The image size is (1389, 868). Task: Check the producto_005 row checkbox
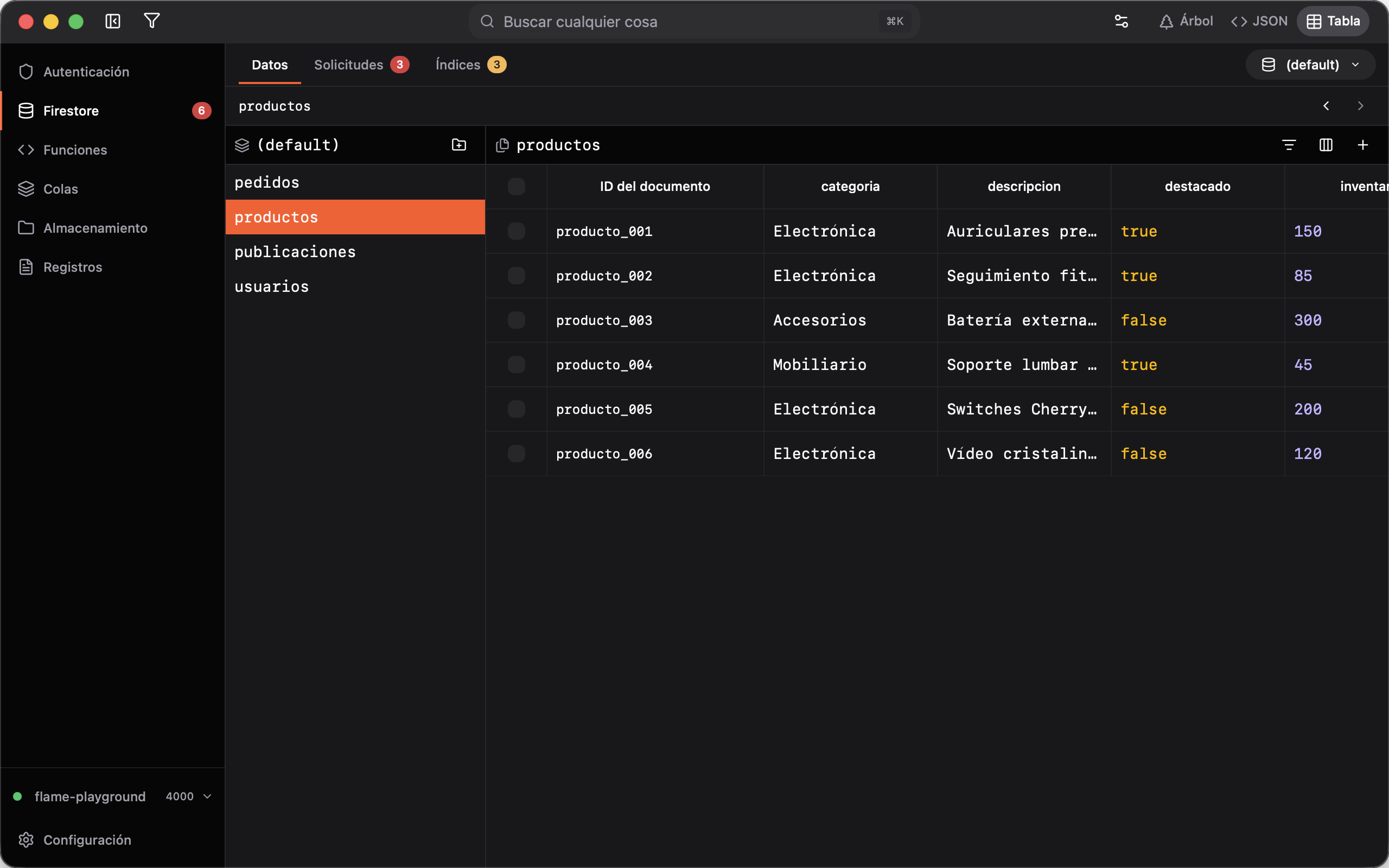(x=517, y=409)
